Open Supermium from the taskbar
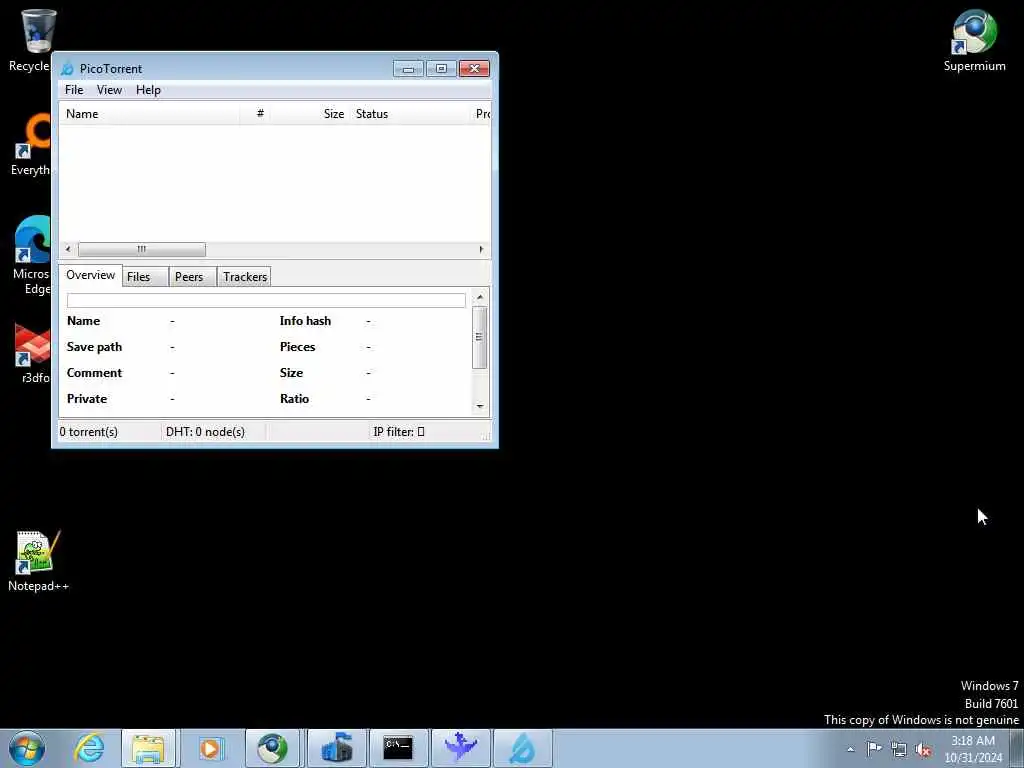Screen dimensions: 1024x768 (x=272, y=748)
